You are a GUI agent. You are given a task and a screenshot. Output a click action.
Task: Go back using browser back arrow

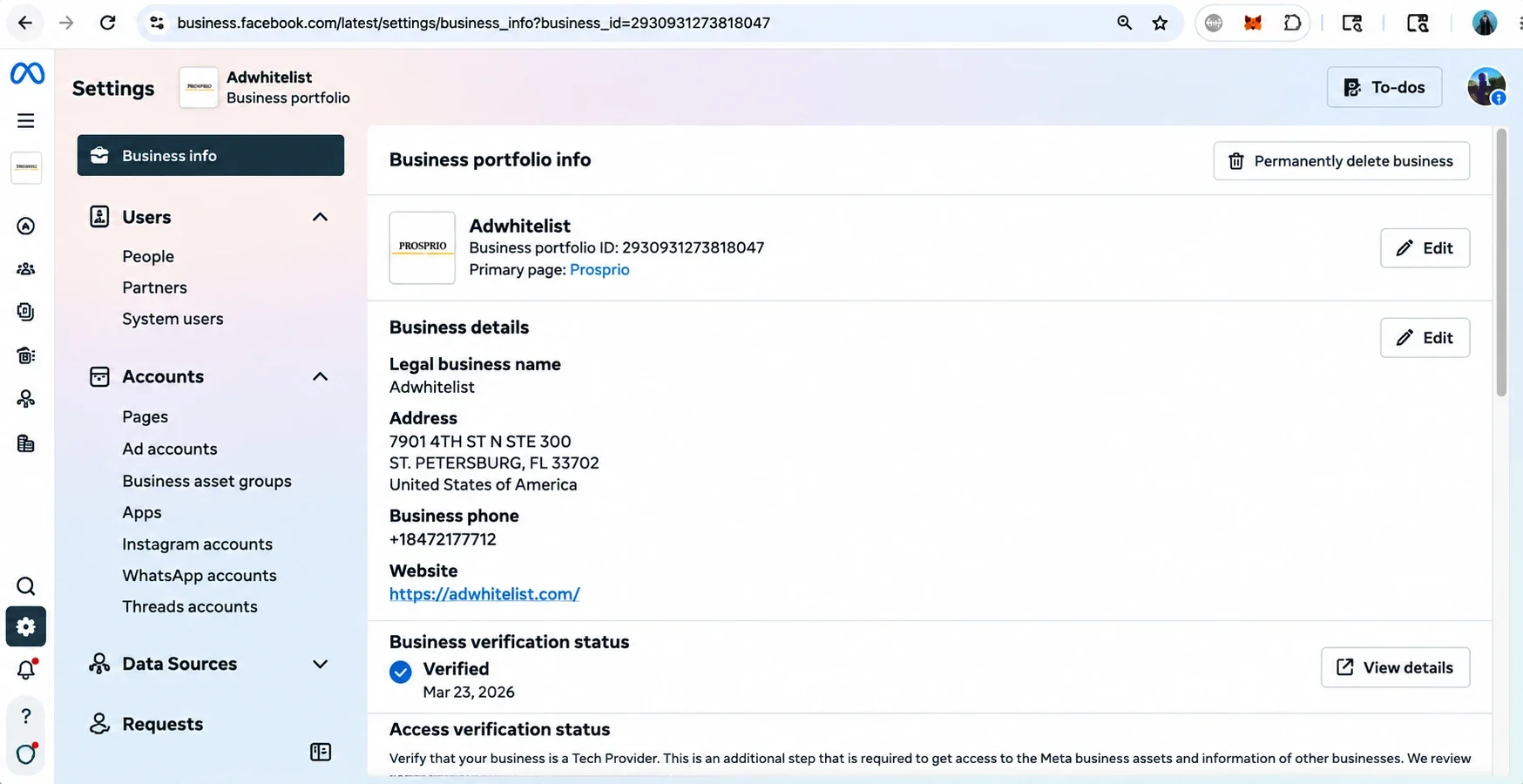coord(25,23)
